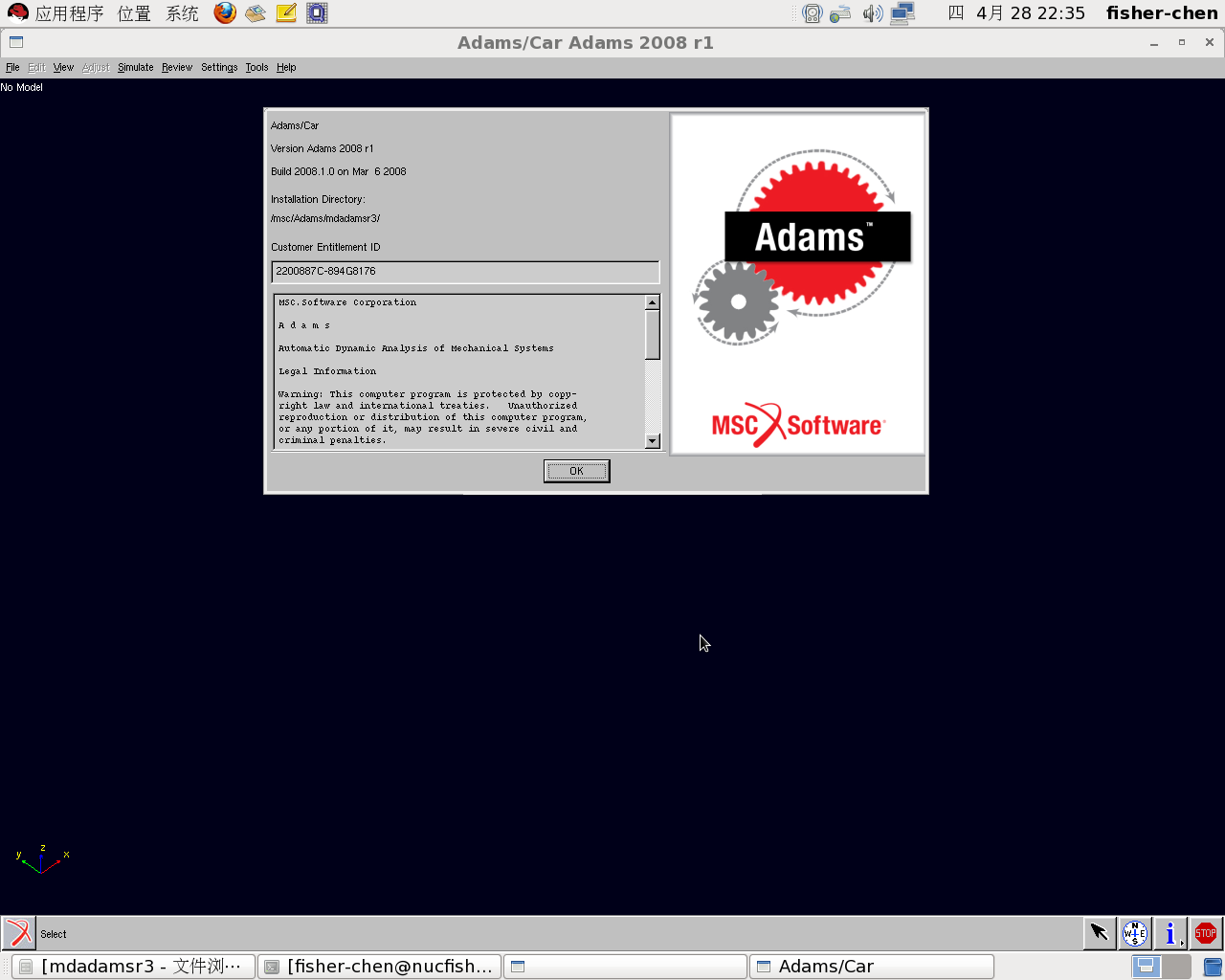Open the 位置 places menu
Image resolution: width=1225 pixels, height=980 pixels.
pyautogui.click(x=134, y=13)
